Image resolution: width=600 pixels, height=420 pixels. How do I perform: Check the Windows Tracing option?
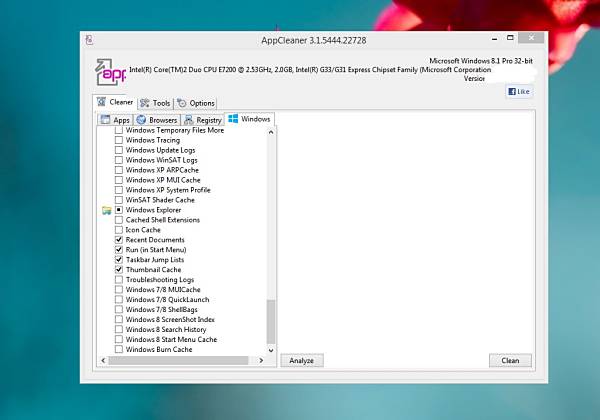[119, 140]
